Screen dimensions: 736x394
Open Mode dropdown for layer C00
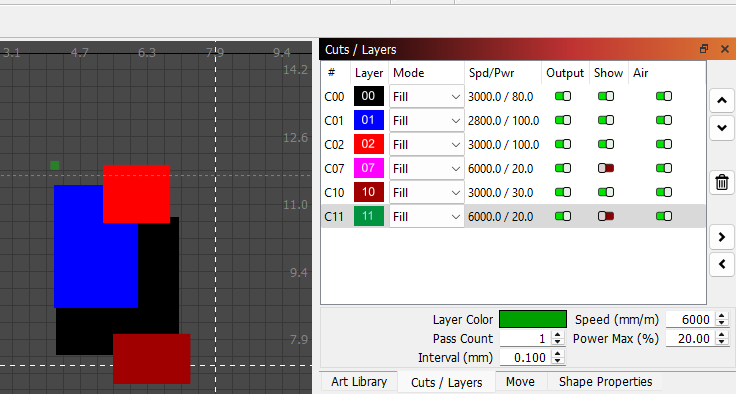(426, 97)
